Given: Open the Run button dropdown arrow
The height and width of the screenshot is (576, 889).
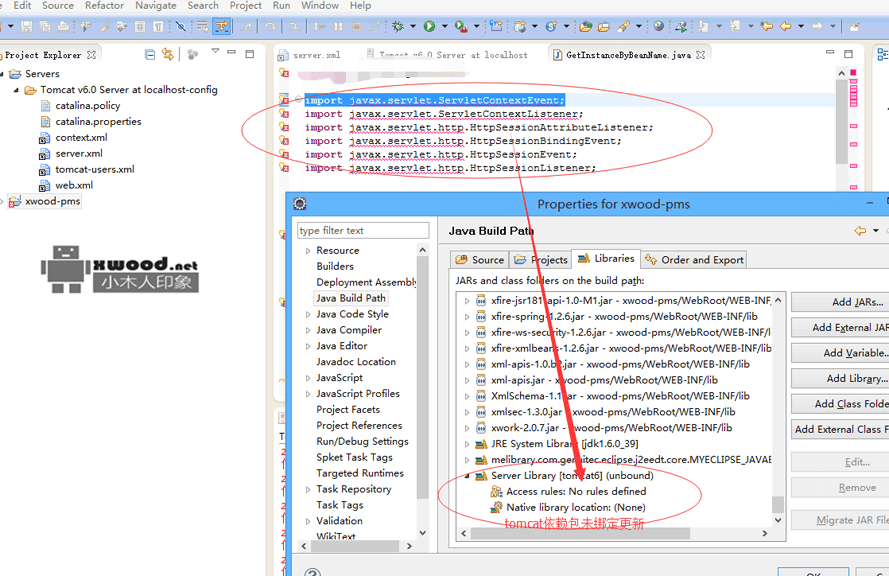Looking at the screenshot, I should coord(444,26).
